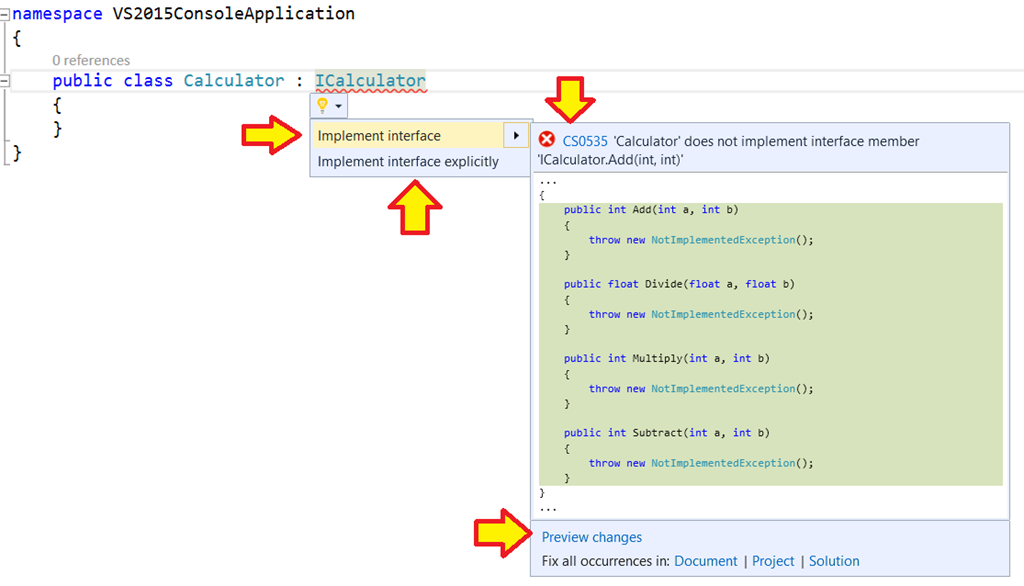The width and height of the screenshot is (1024, 586).
Task: Click the red error icon beside CS0535
Action: pos(547,140)
